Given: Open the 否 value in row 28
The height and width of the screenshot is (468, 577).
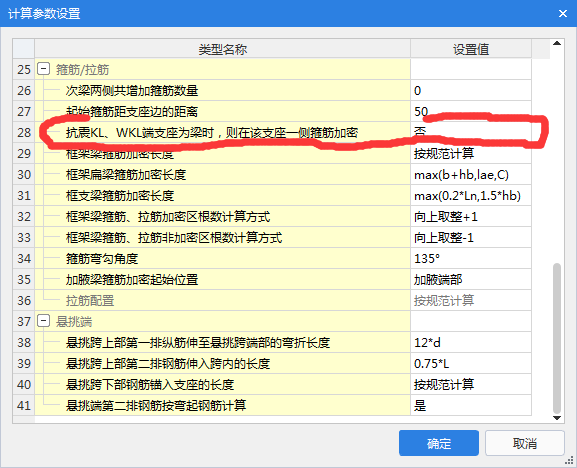Looking at the screenshot, I should click(x=471, y=132).
